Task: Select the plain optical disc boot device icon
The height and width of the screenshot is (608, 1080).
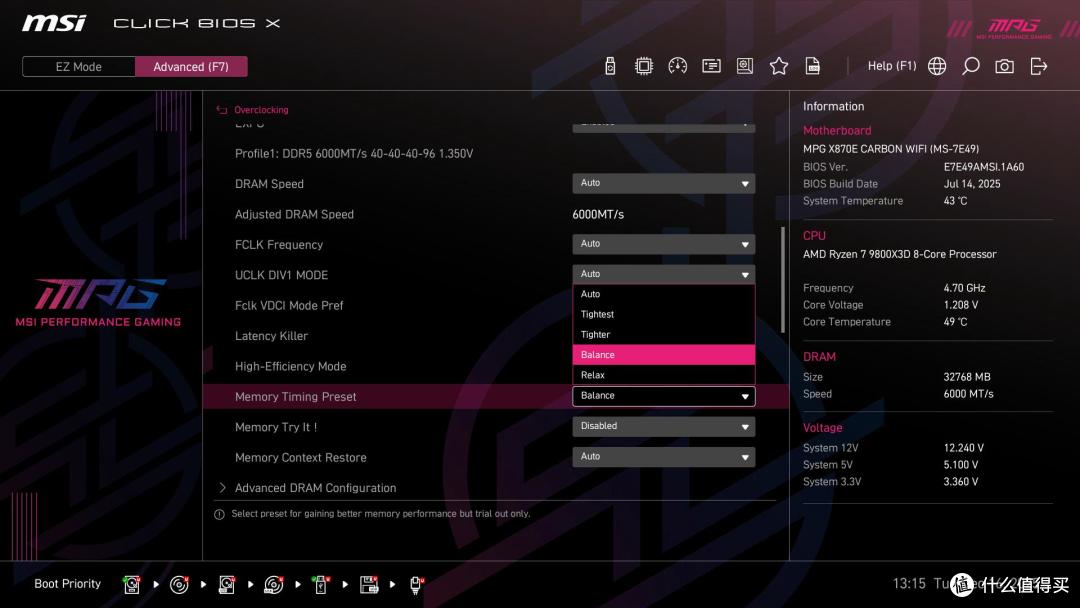Action: pos(179,585)
